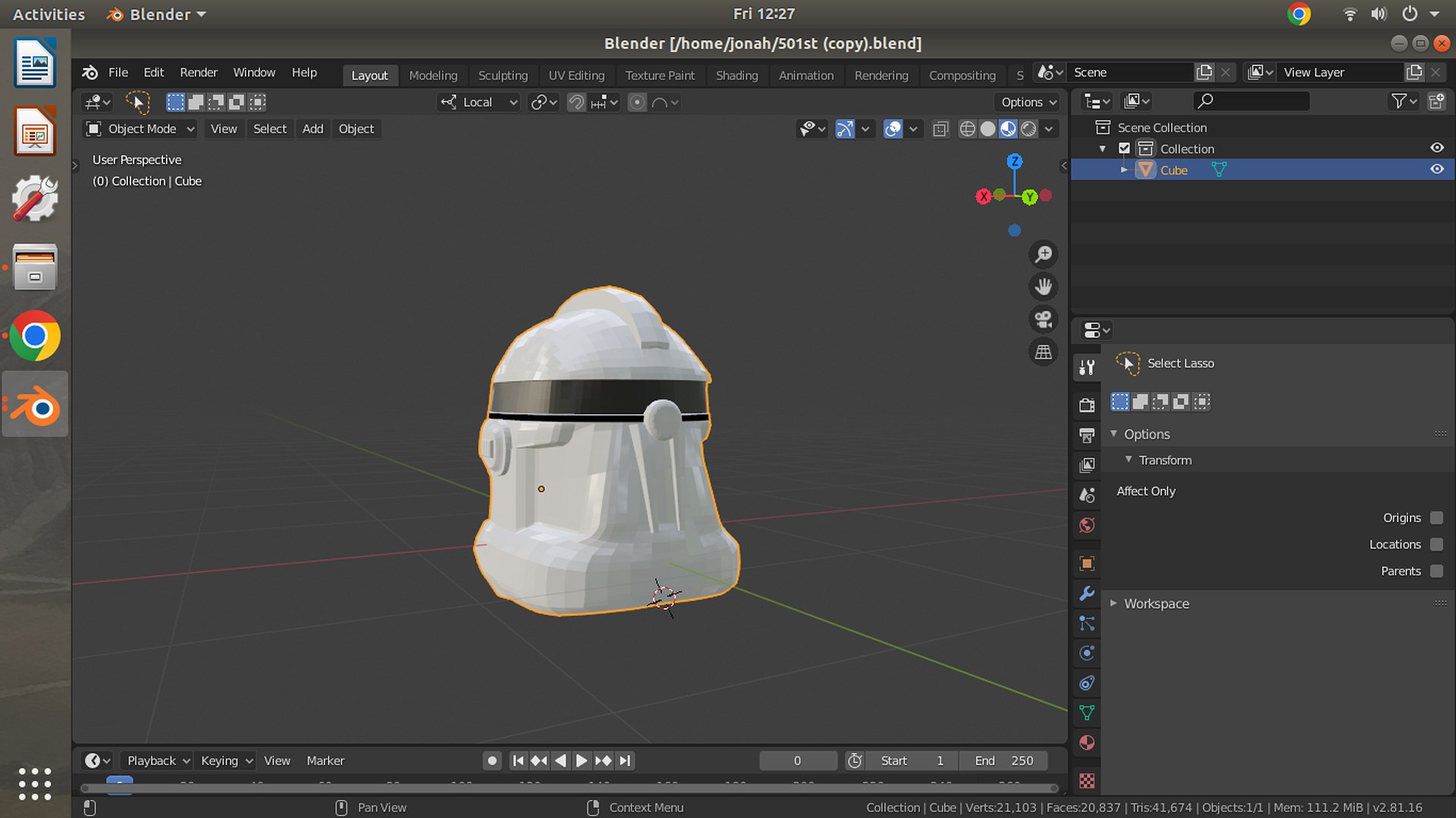Open the Object Mode dropdown
1456x818 pixels.
(x=140, y=129)
